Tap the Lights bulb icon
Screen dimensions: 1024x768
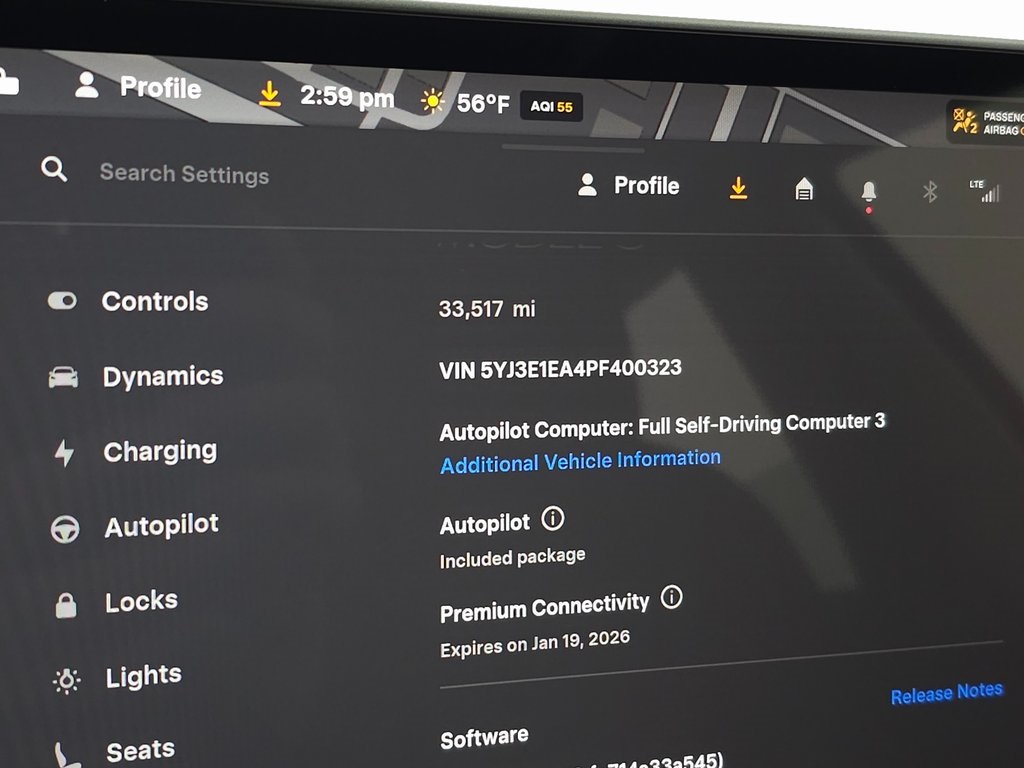click(x=67, y=681)
